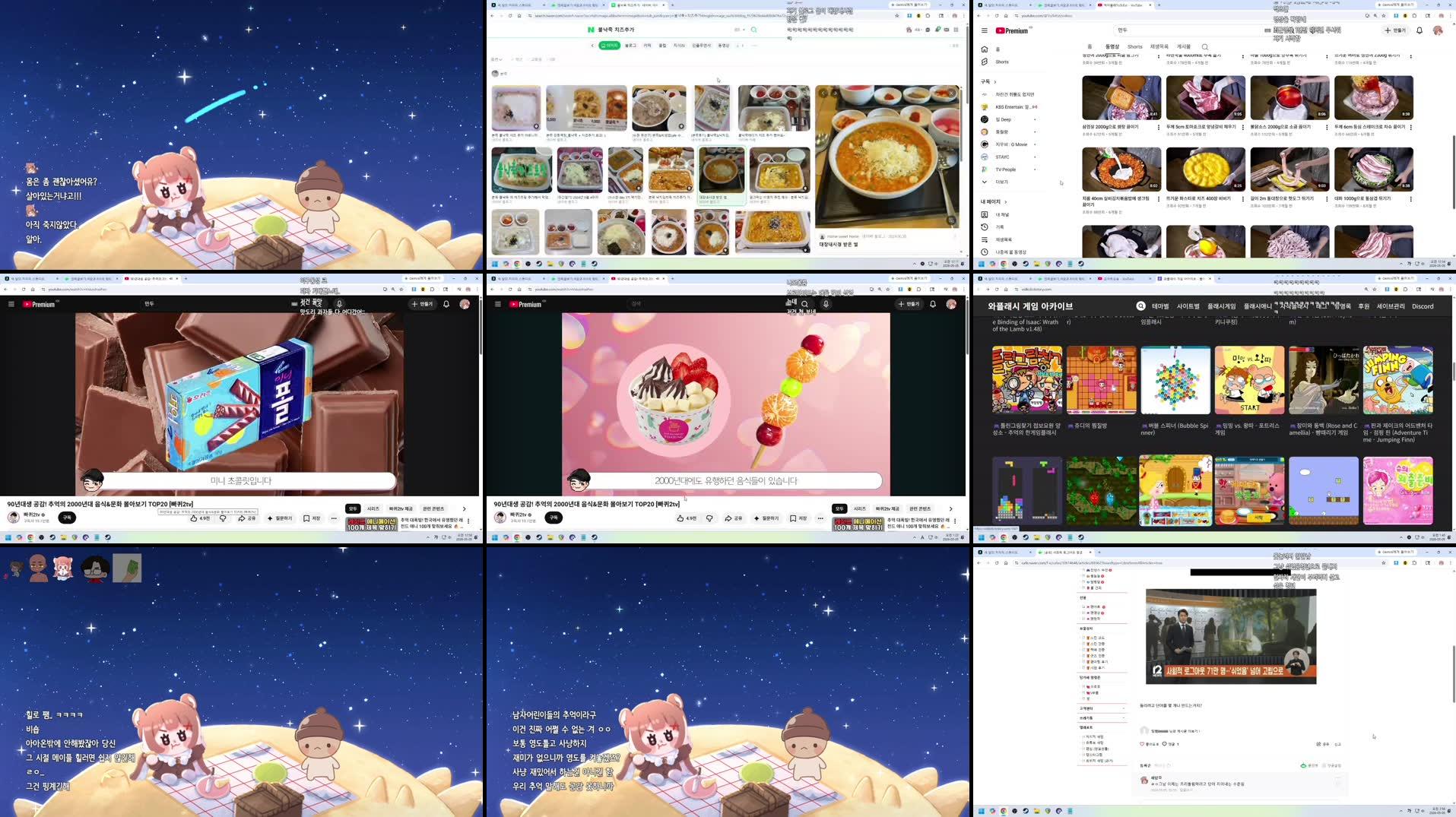Click the browser reload button in the channel videos window
Viewport: 1456px width, 817px height.
997,15
